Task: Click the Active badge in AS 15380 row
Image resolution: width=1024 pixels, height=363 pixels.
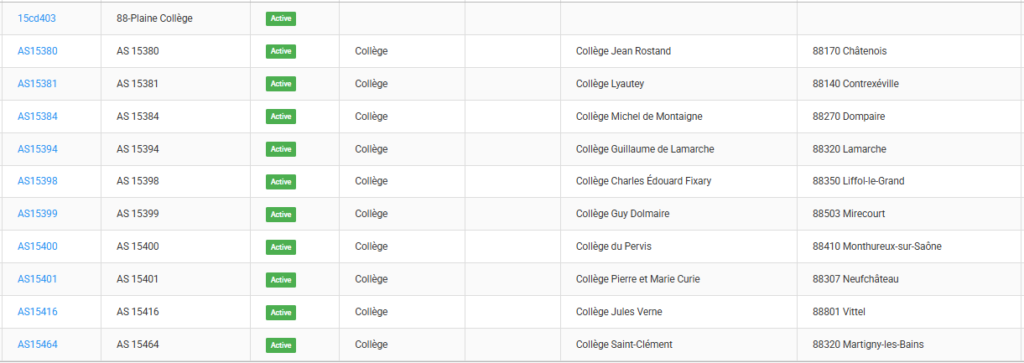Action: 281,52
